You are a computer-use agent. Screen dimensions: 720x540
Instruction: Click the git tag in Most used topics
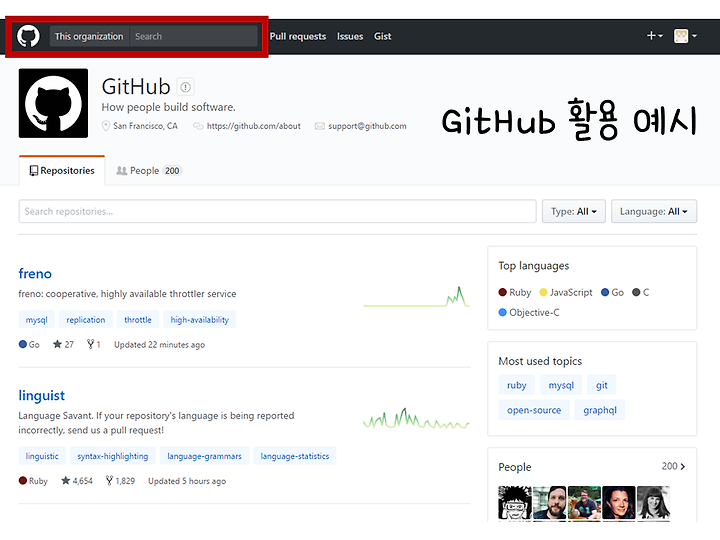(602, 385)
